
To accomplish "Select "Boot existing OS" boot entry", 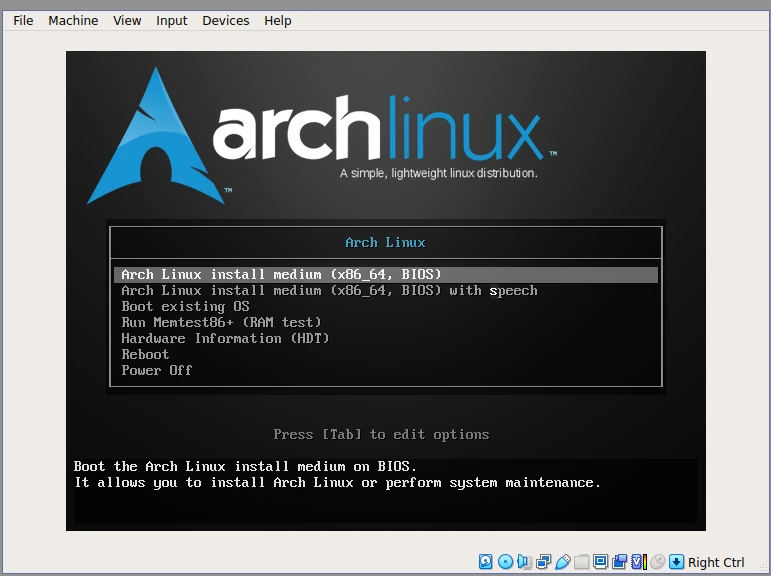I will tap(185, 306).
